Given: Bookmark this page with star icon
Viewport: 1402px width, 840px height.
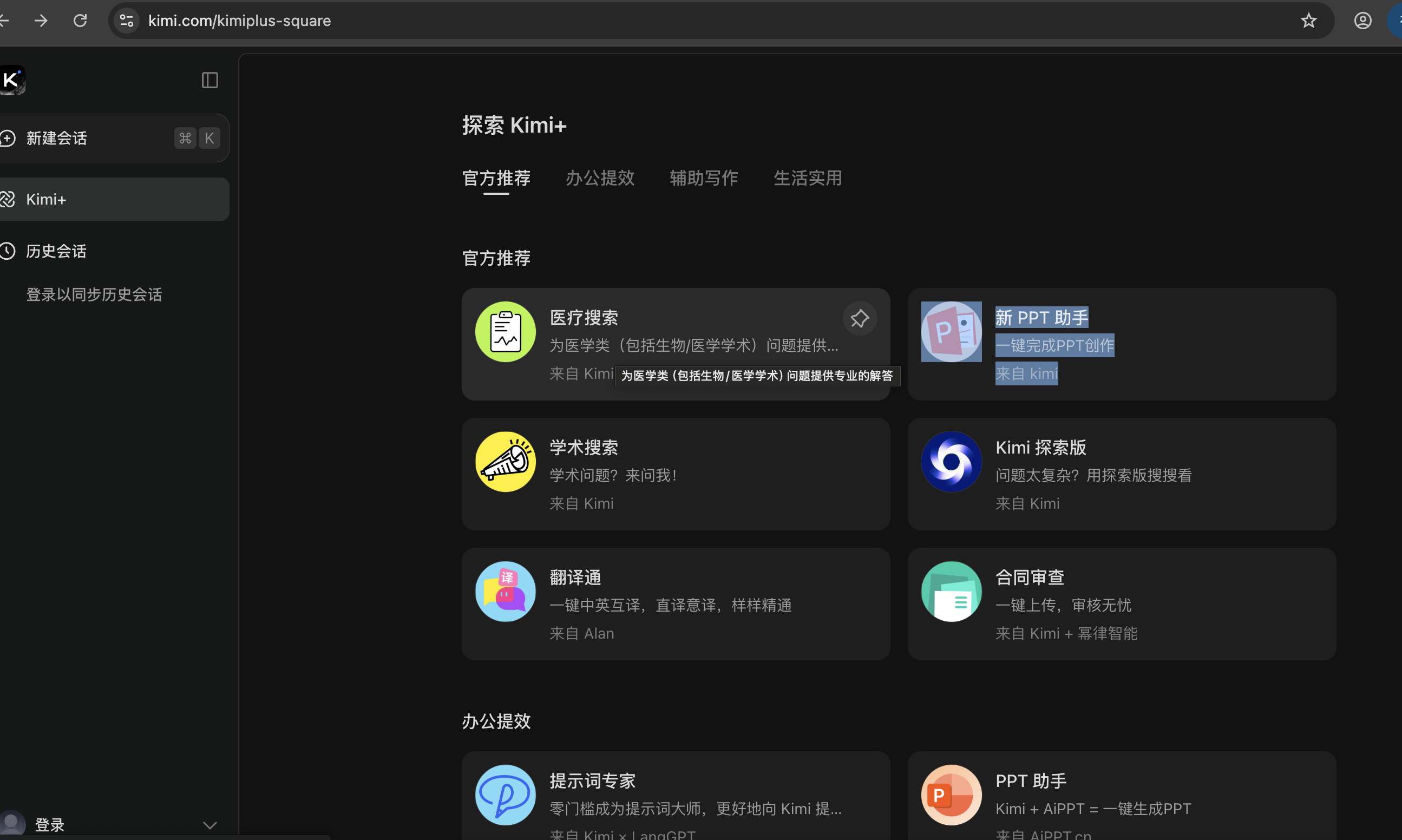Looking at the screenshot, I should [x=1308, y=21].
